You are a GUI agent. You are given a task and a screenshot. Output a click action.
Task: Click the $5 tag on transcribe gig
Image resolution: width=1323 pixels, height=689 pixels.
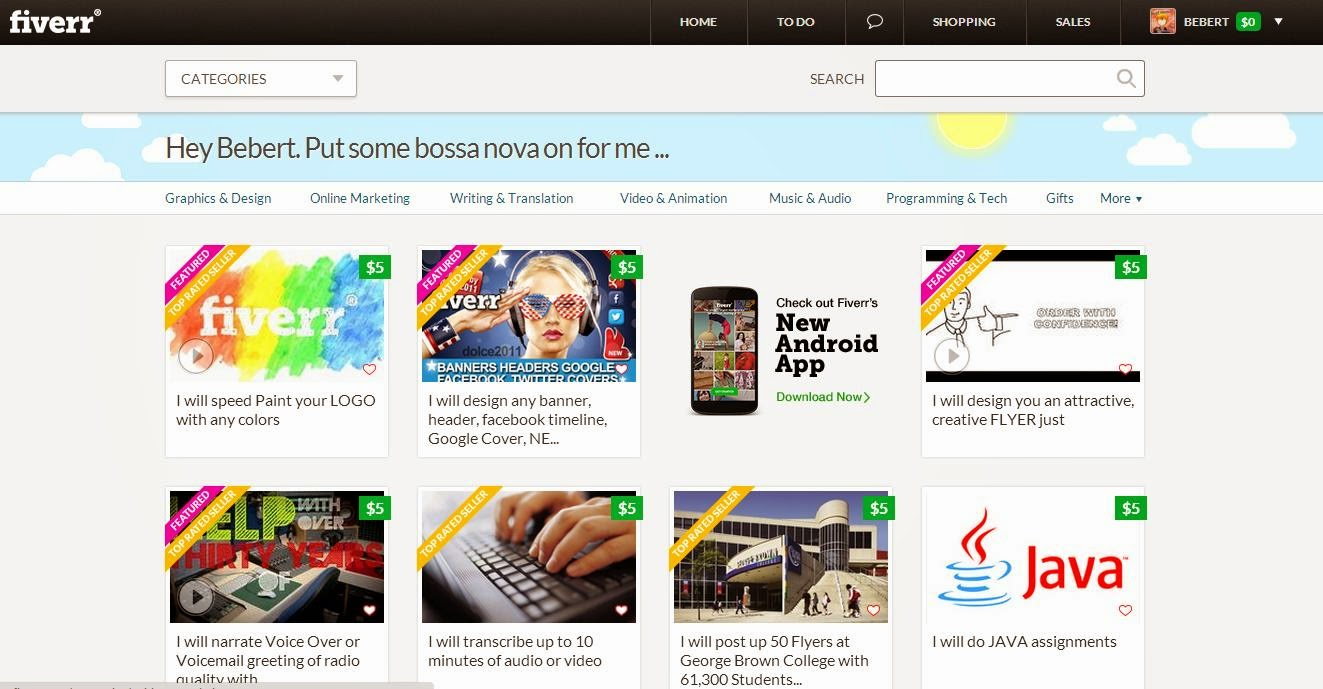(627, 508)
